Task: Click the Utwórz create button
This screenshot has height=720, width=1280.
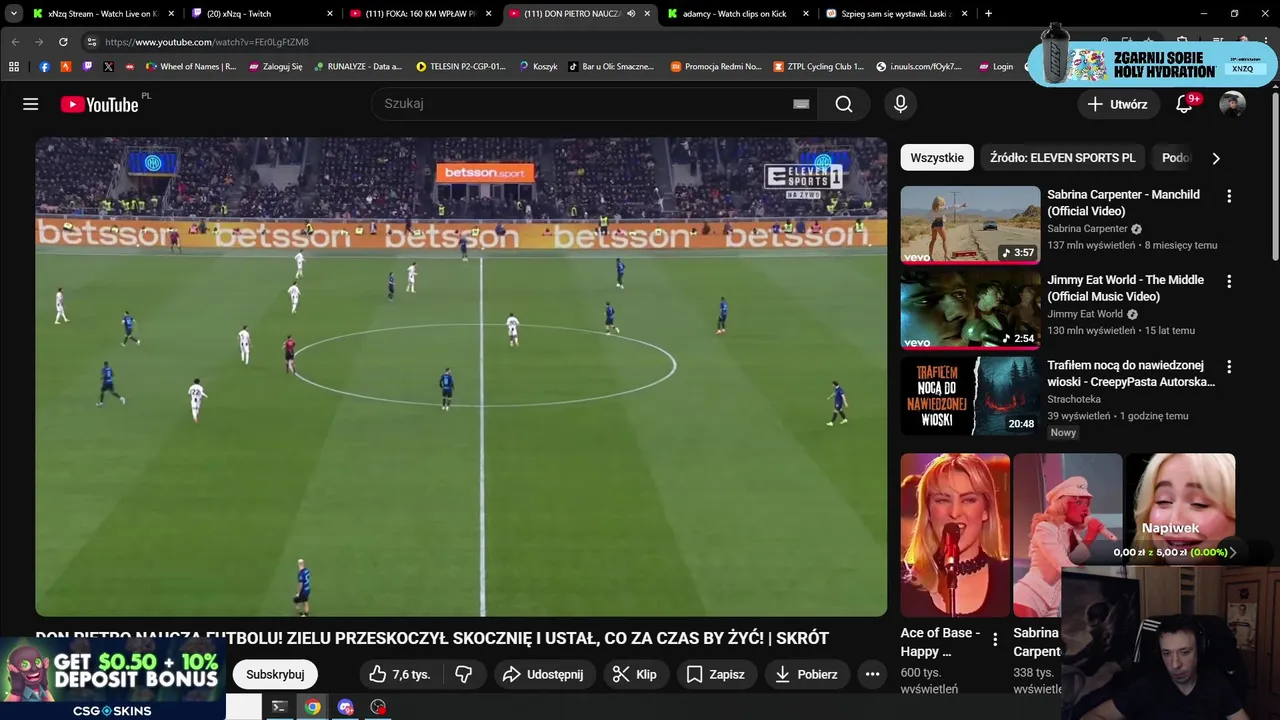Action: [x=1118, y=104]
